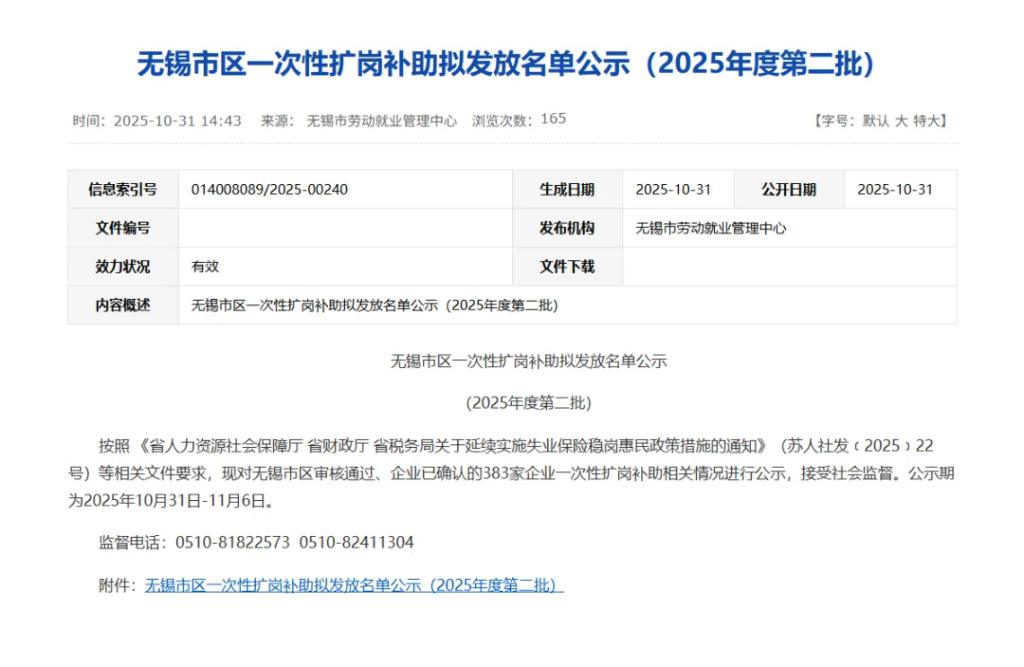The height and width of the screenshot is (667, 1024).
Task: Set font size to 默认
Action: tap(874, 121)
